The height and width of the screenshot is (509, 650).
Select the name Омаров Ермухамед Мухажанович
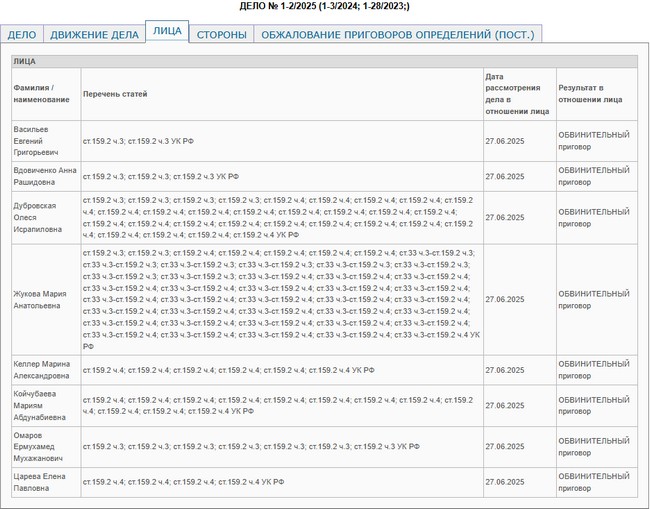click(43, 446)
